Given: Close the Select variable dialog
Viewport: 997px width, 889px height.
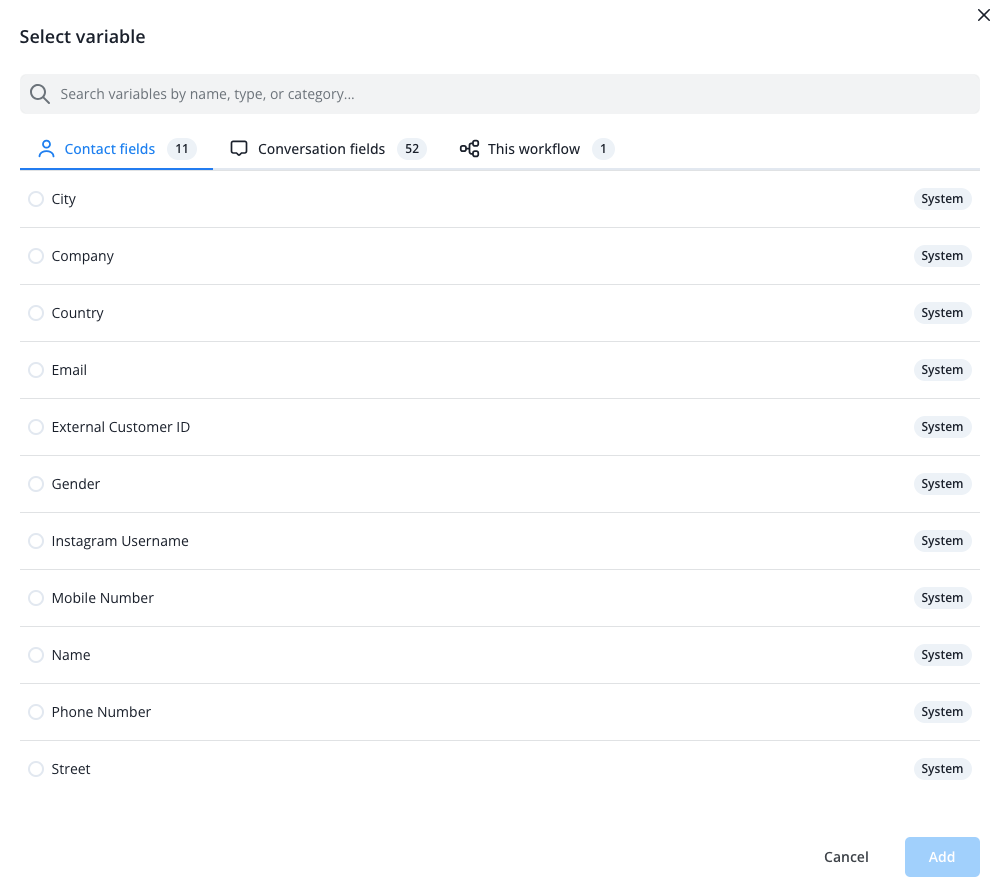Looking at the screenshot, I should pyautogui.click(x=983, y=15).
